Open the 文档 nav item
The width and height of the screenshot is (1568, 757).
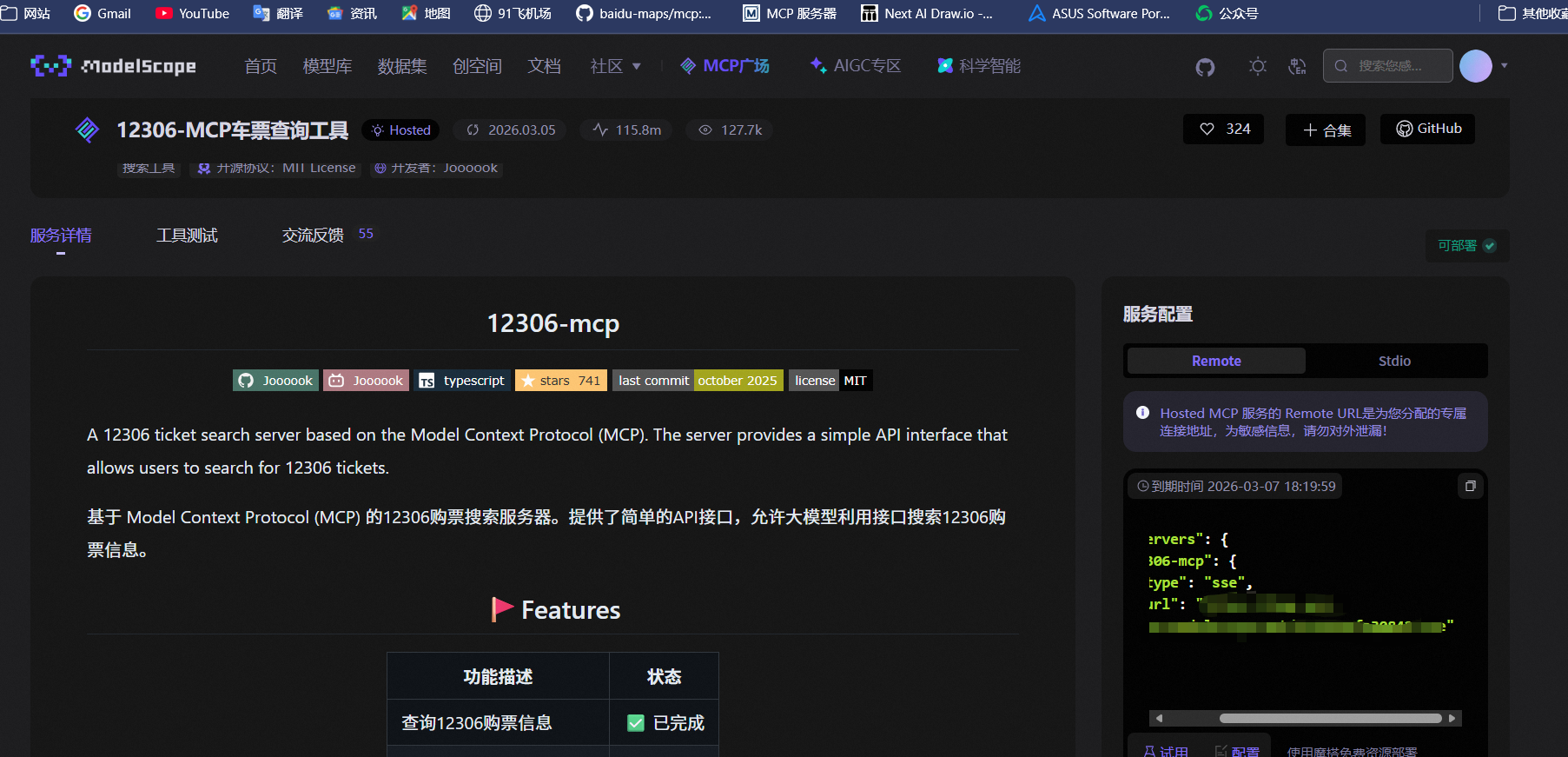(x=544, y=66)
